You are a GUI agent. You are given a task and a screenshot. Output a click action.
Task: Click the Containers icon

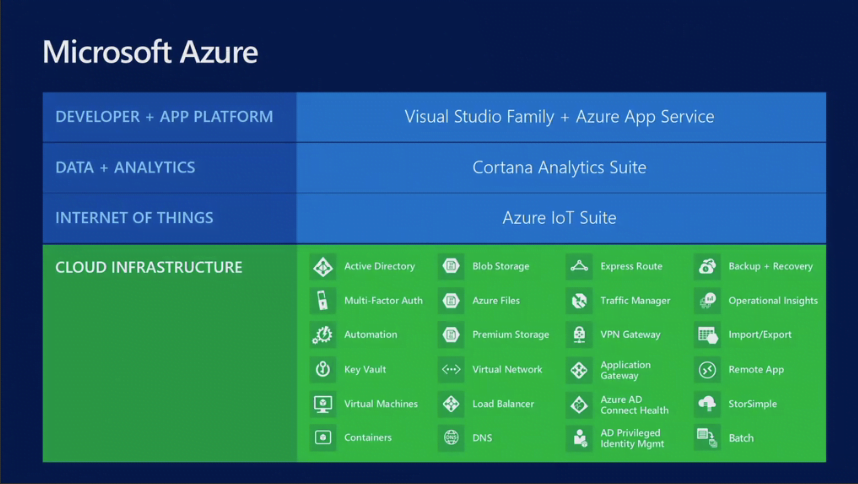323,438
